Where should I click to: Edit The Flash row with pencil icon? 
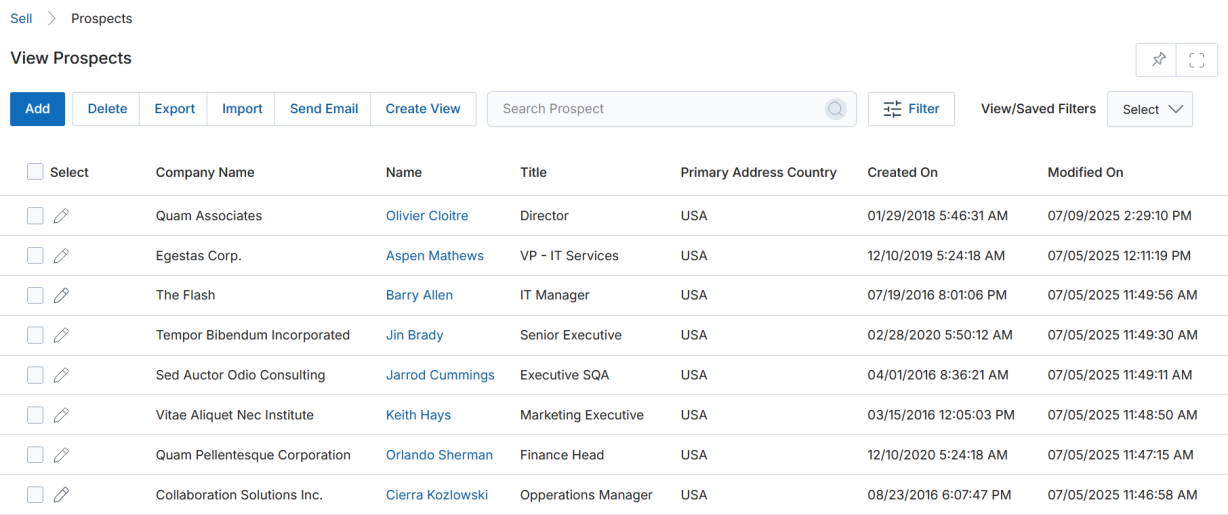61,295
